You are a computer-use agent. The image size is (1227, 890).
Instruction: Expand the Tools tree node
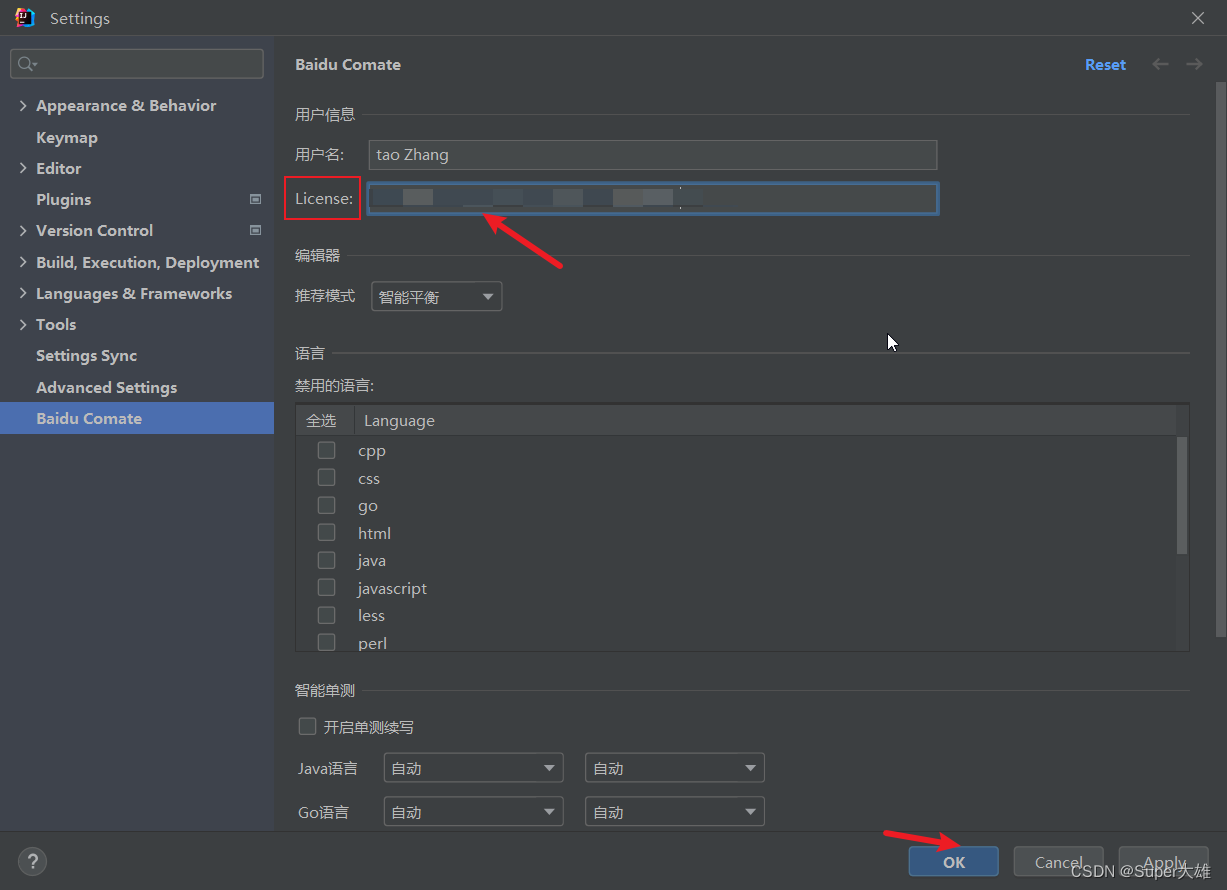23,324
